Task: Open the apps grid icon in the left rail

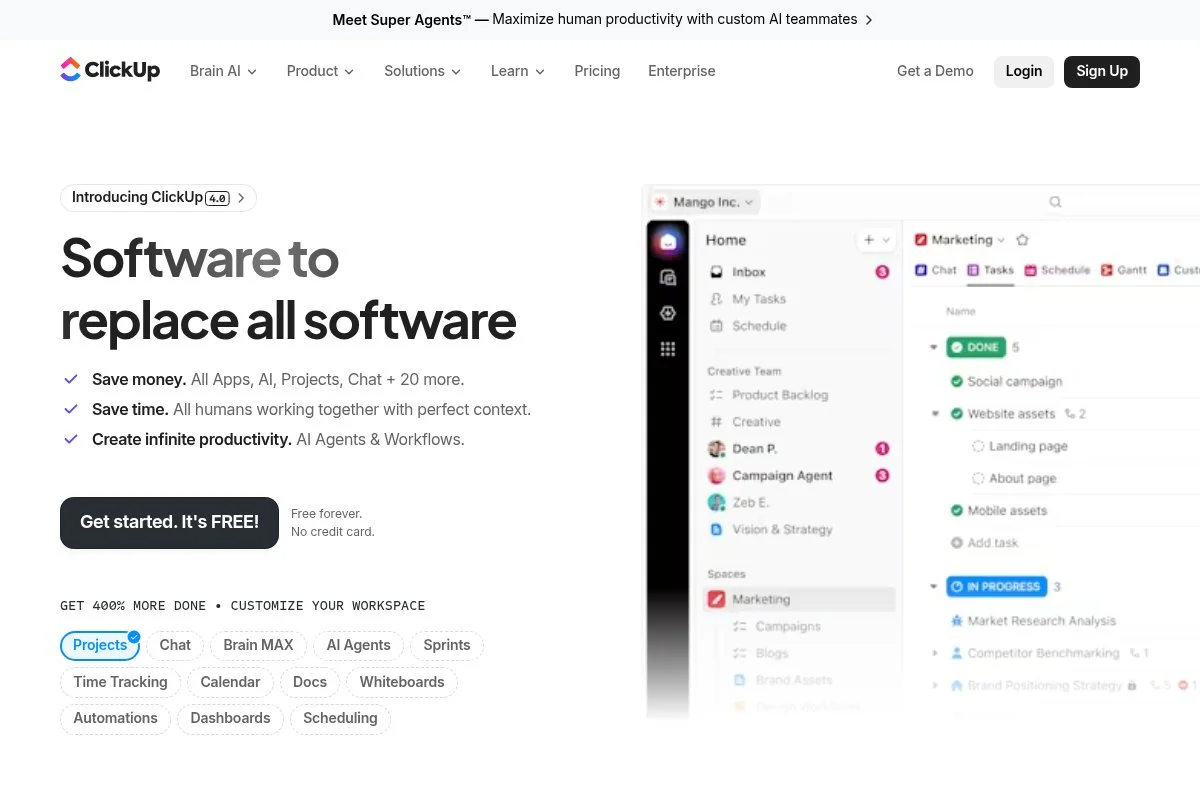Action: [x=668, y=348]
